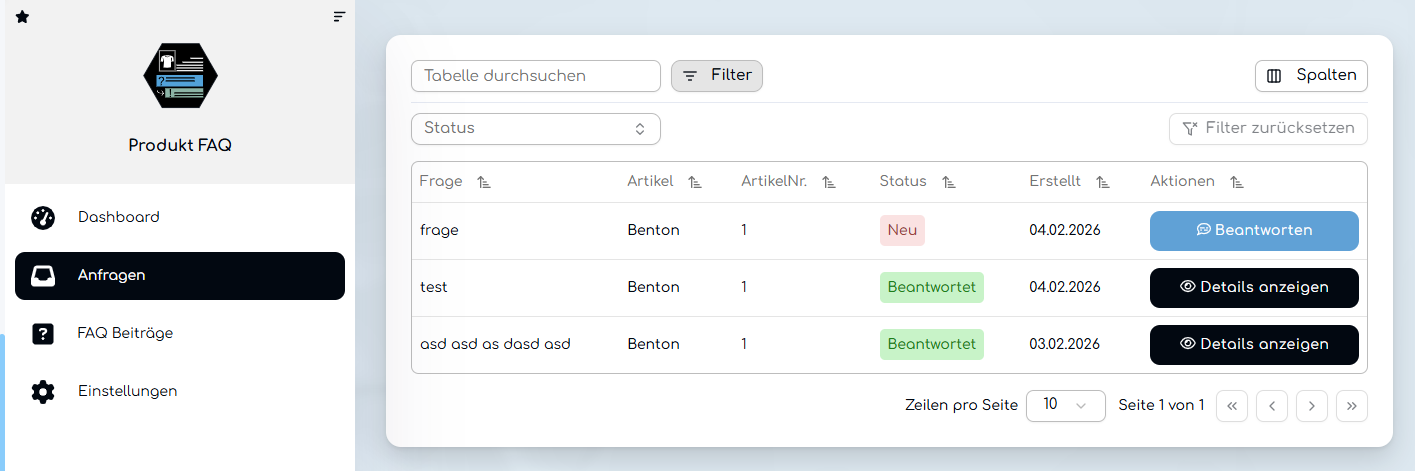Click Filter zurücksetzen
Image resolution: width=1415 pixels, height=471 pixels.
tap(1268, 128)
